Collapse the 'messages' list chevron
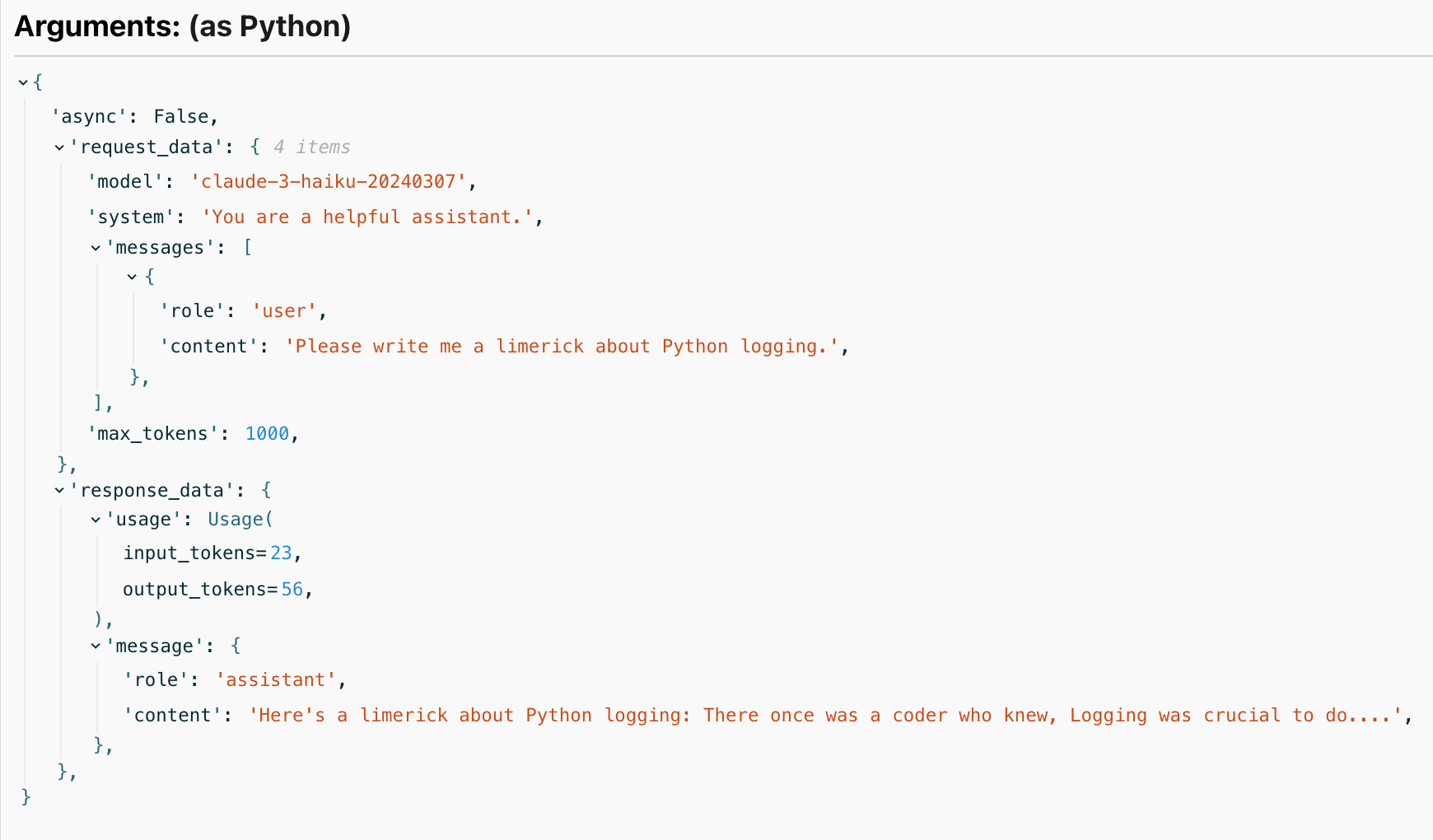 96,248
